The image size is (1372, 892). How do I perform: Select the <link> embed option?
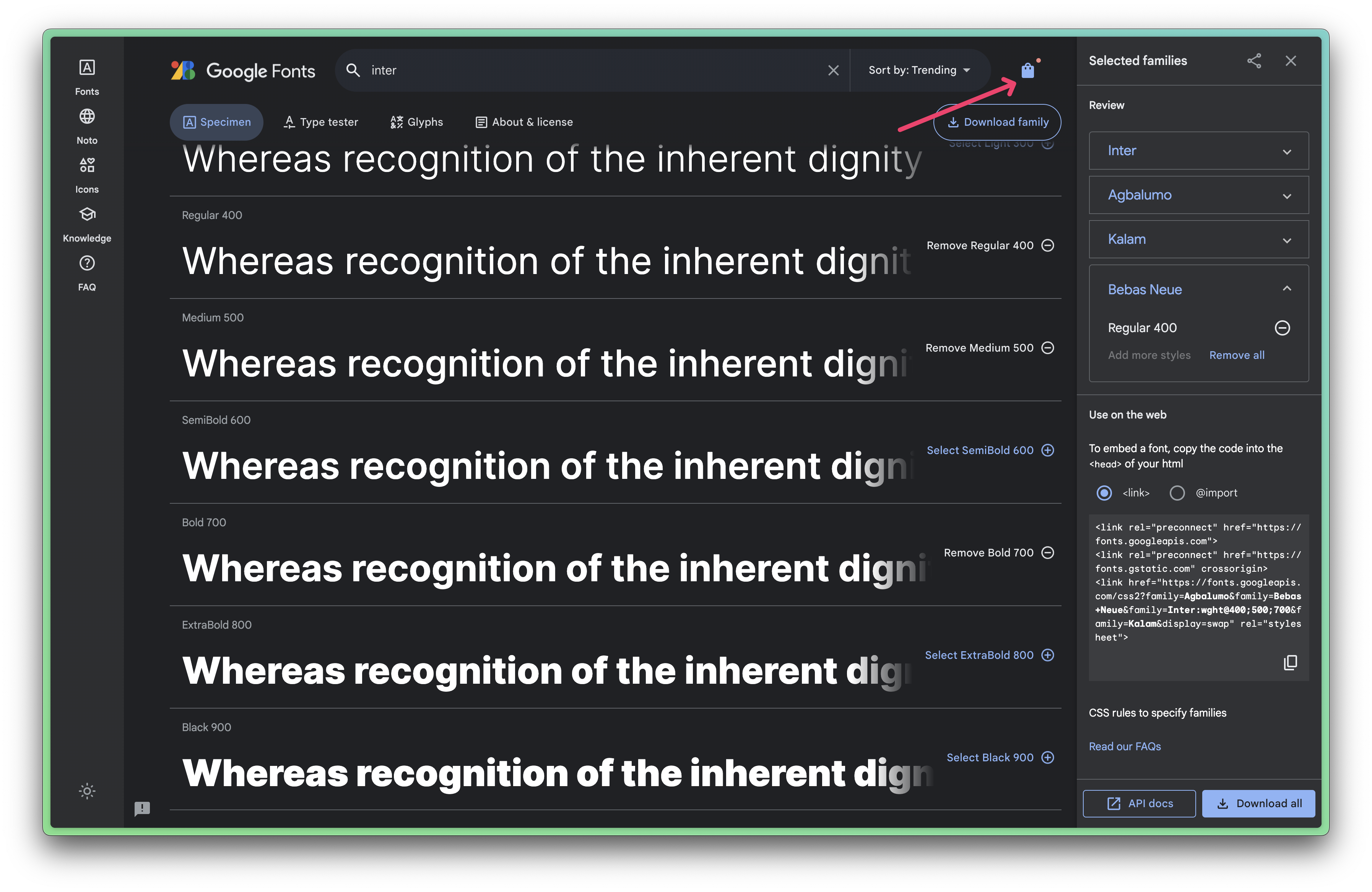(1104, 493)
